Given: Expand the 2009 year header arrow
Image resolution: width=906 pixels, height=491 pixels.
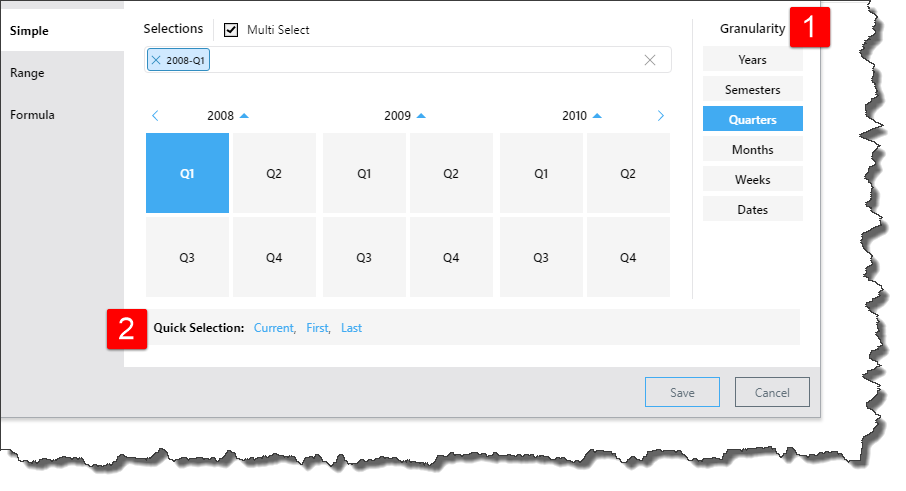Looking at the screenshot, I should point(421,116).
